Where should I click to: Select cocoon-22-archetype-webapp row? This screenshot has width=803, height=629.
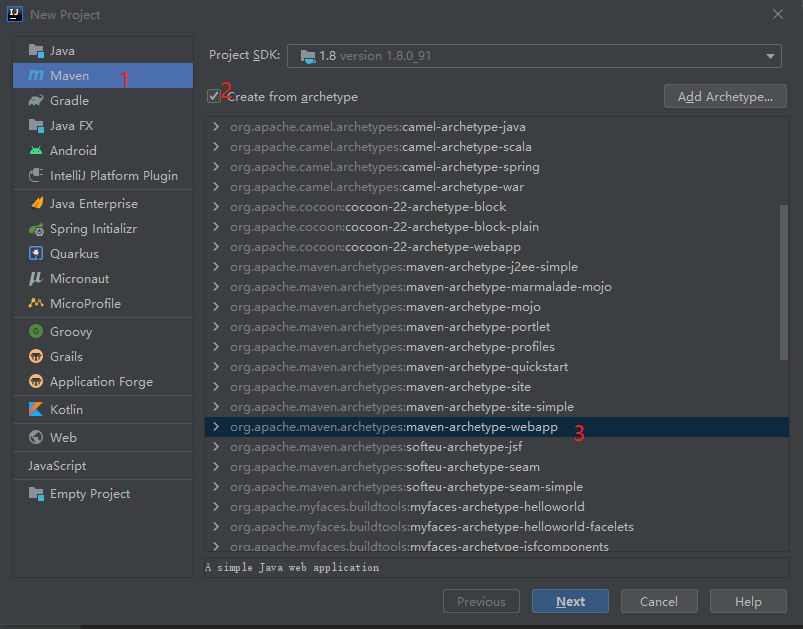tap(496, 246)
